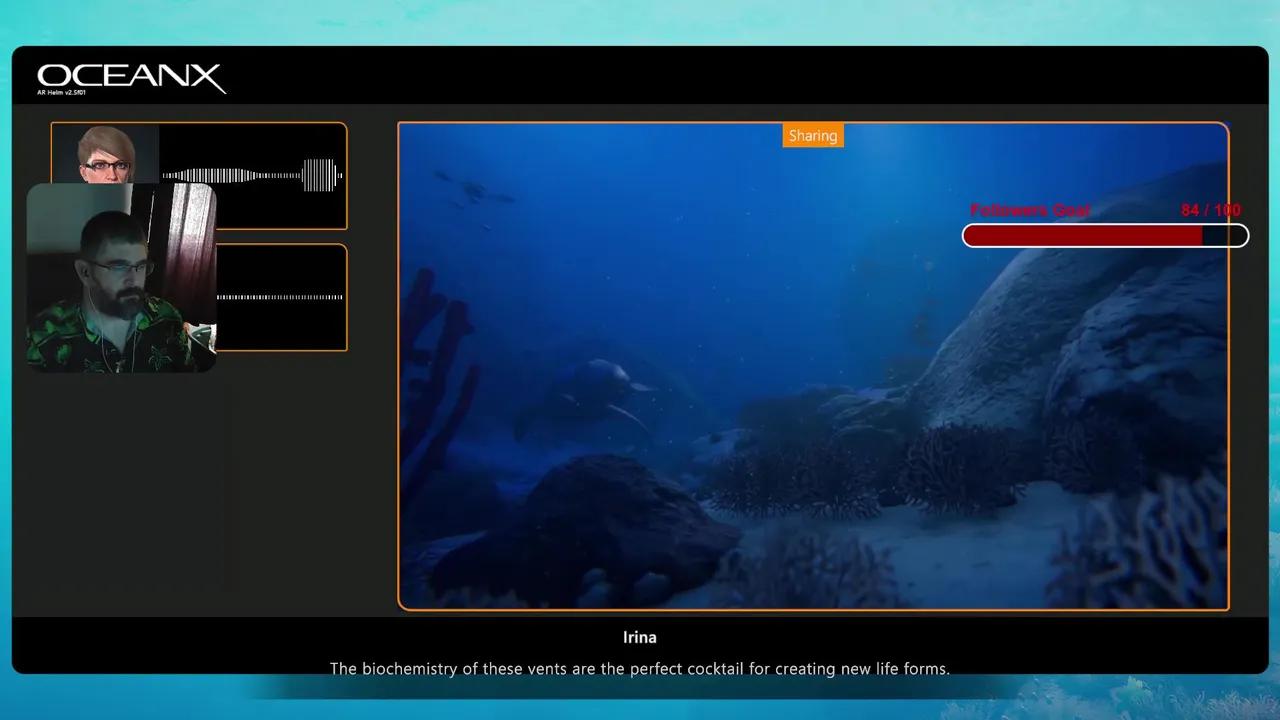Click the Followers Goal progress bar
The image size is (1280, 720).
point(1104,236)
